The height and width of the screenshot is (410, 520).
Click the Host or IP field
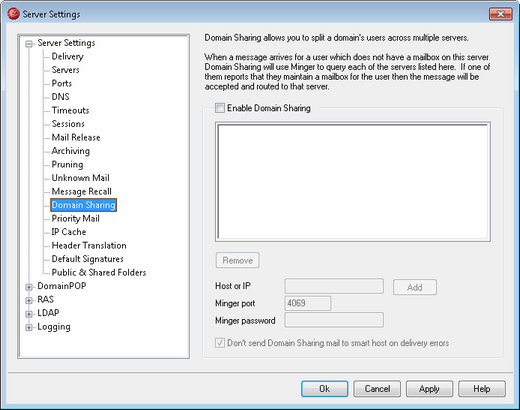coord(334,286)
